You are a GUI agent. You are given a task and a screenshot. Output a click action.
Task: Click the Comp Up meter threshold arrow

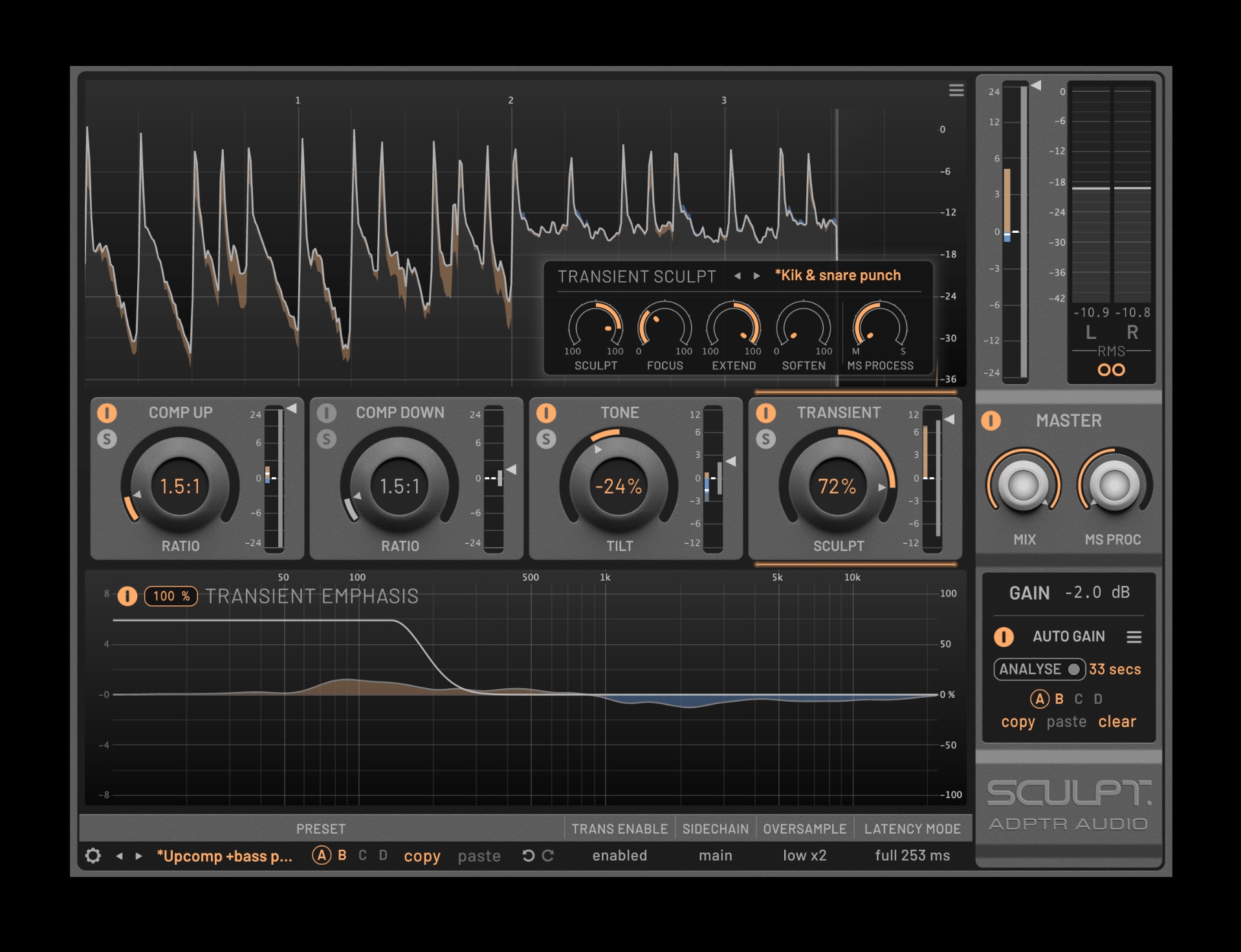(292, 409)
